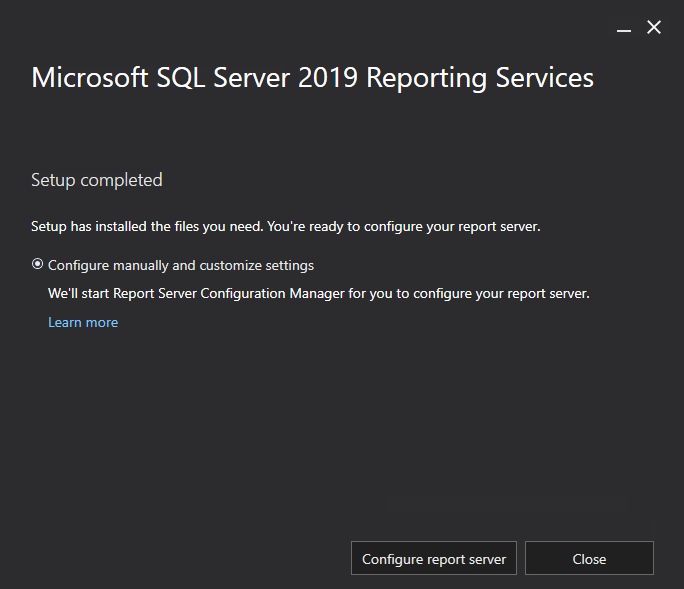684x589 pixels.
Task: Click the 'Configure manually and customize settings' label
Action: tap(181, 266)
